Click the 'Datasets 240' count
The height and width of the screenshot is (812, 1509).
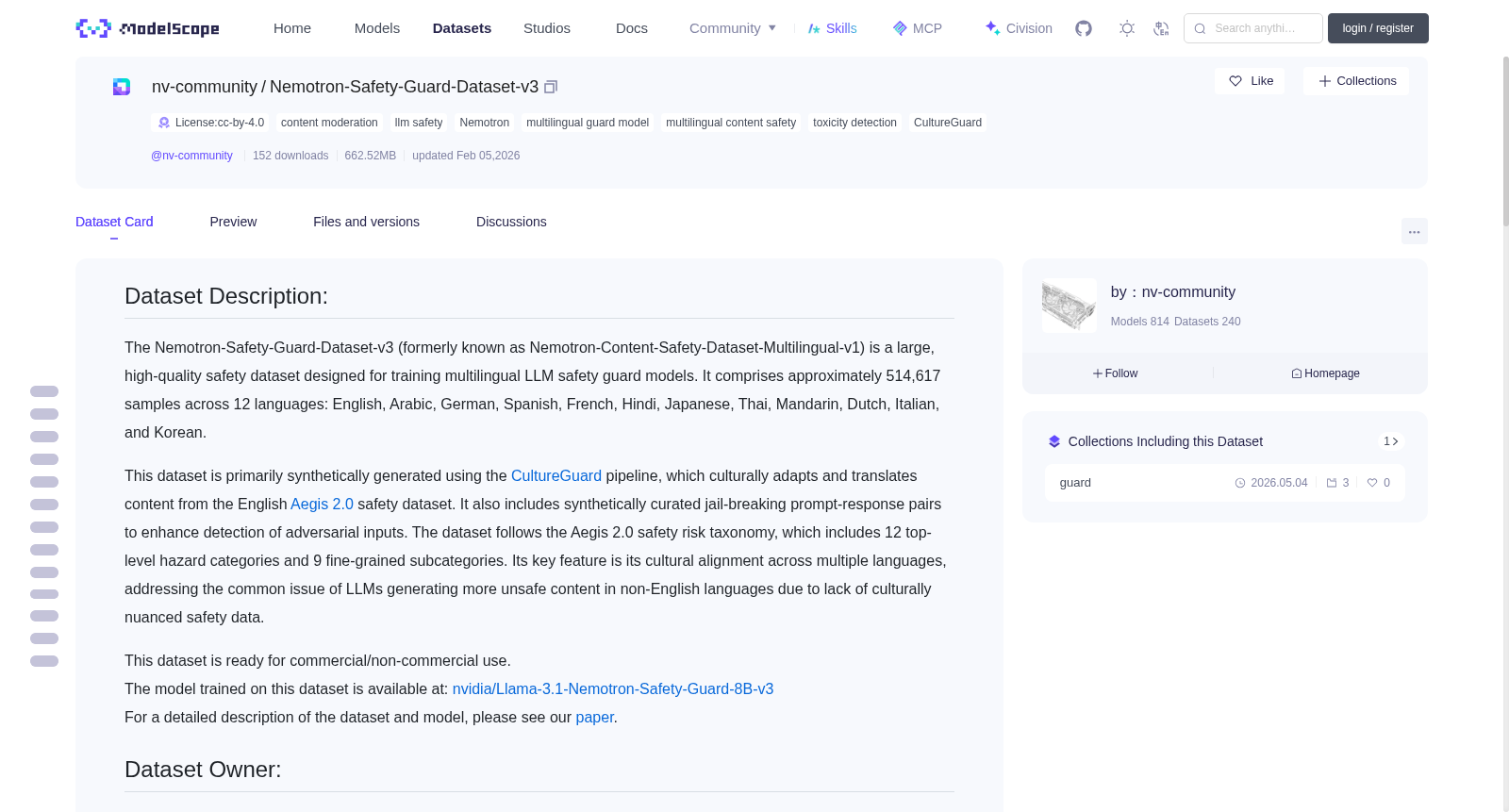(x=1208, y=322)
